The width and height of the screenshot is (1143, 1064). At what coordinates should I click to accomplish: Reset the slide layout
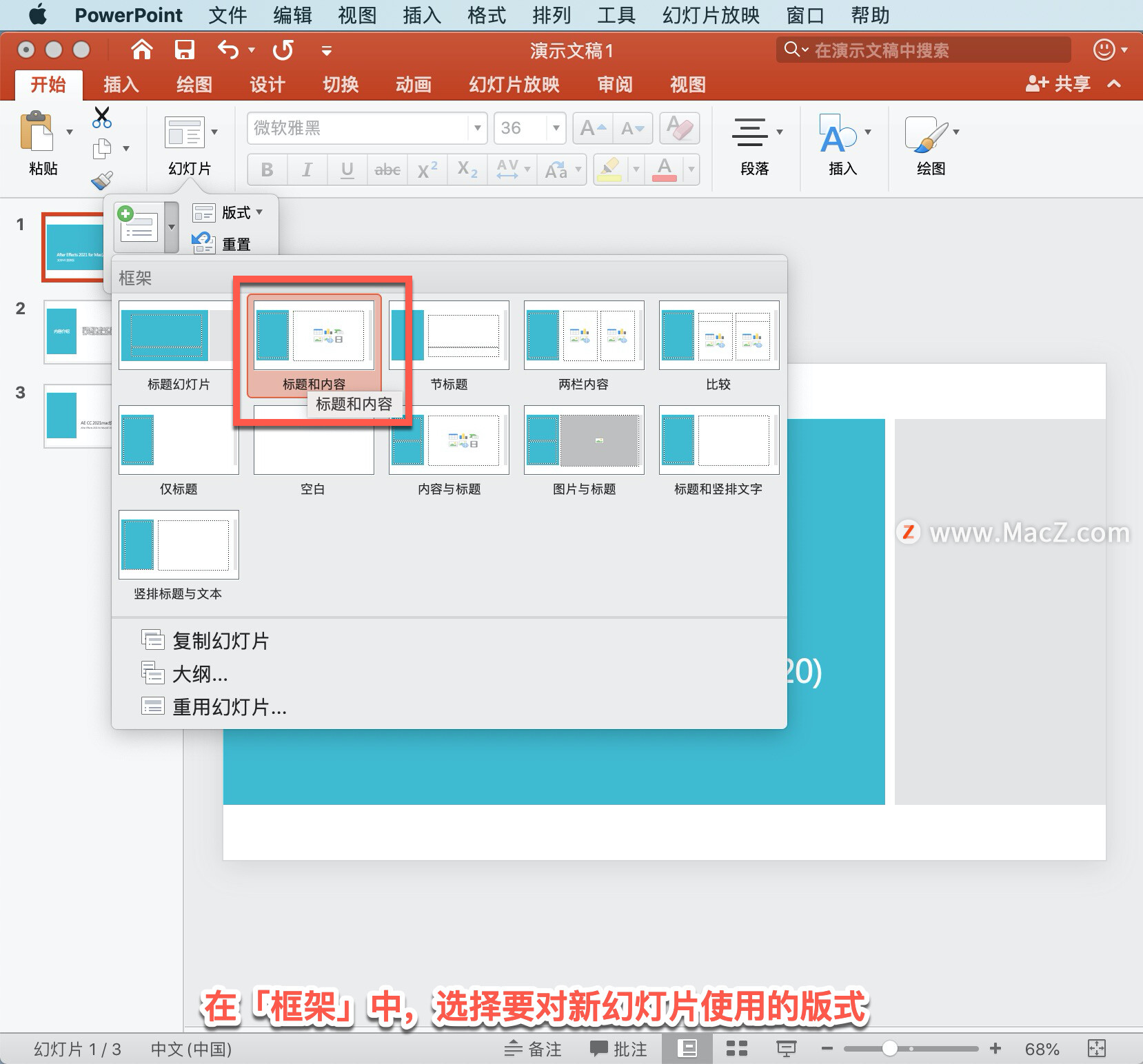click(x=221, y=243)
